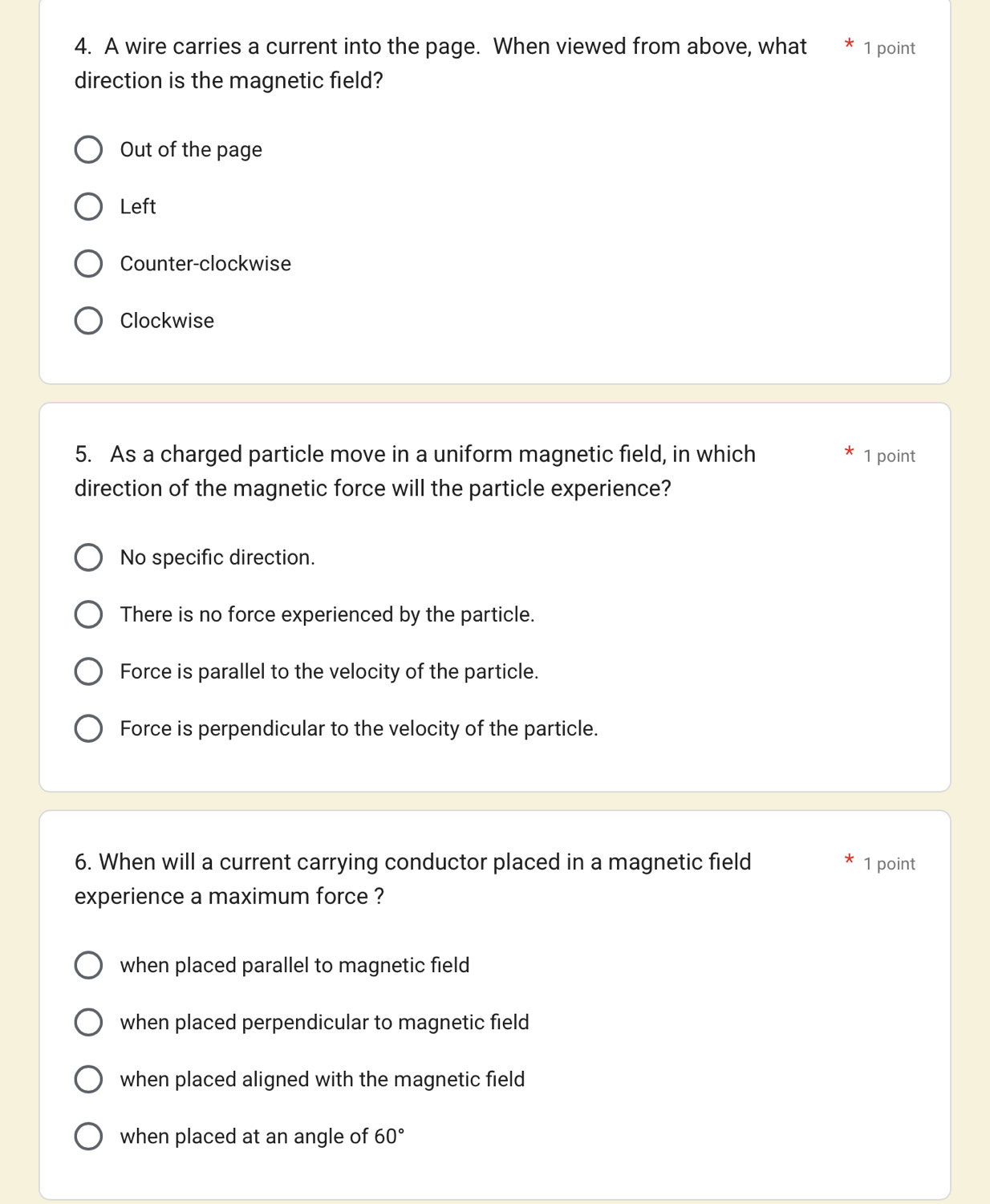
Task: Select 'No specific direction.' option
Action: pos(88,557)
